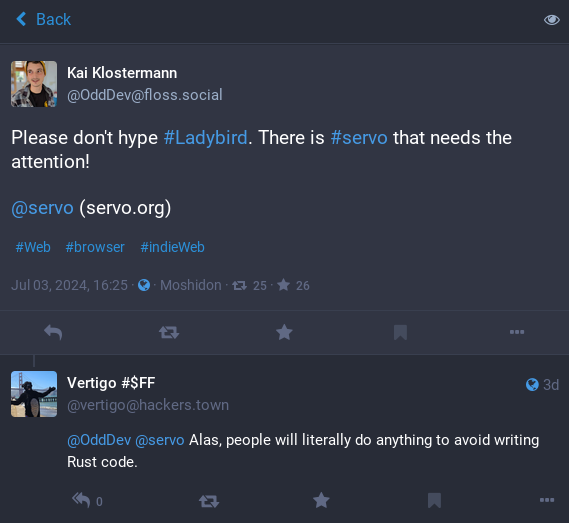
Task: Select the #indieWeb tag
Action: click(172, 247)
